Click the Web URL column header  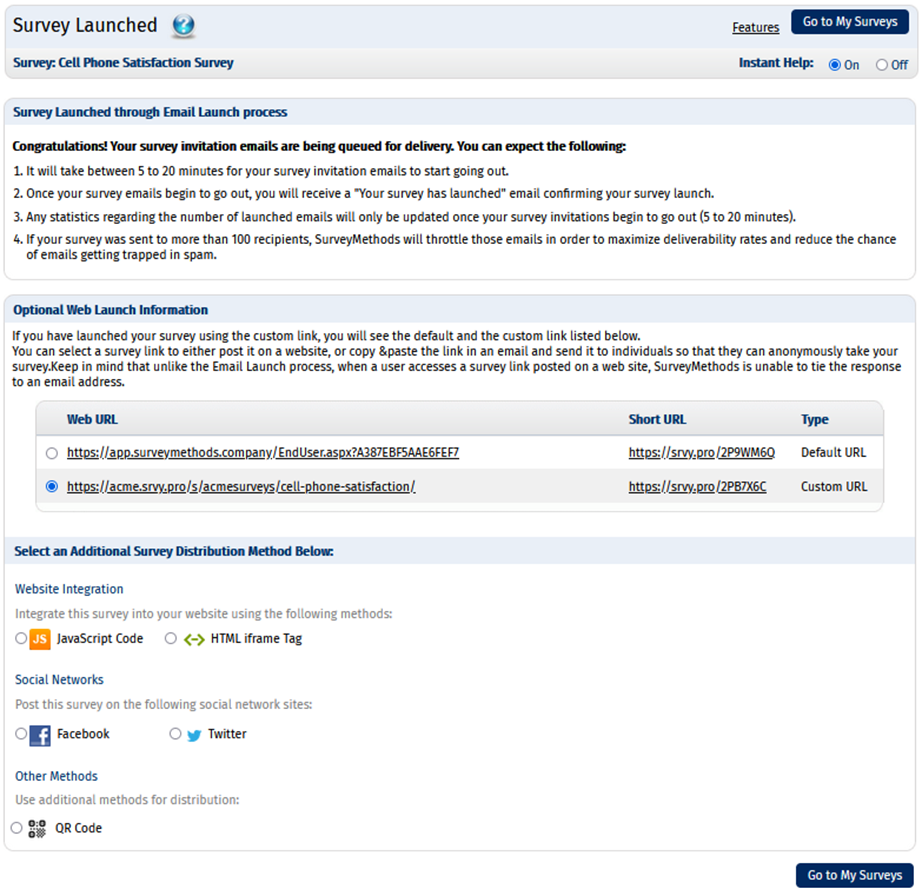[x=92, y=420]
